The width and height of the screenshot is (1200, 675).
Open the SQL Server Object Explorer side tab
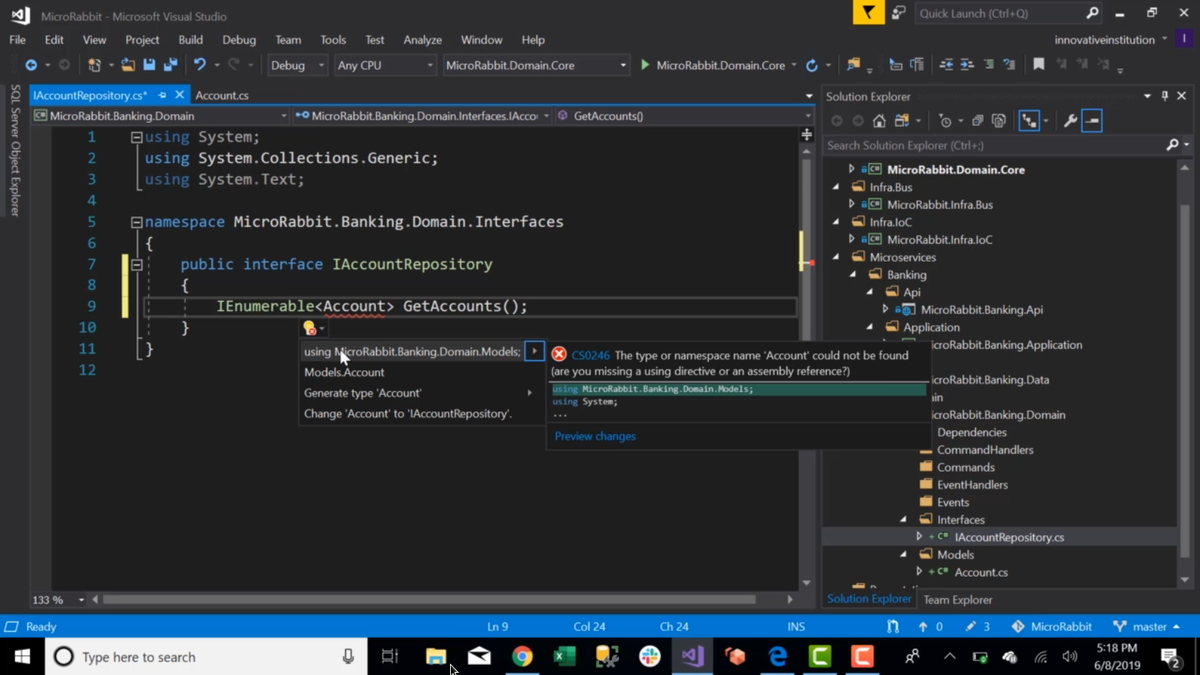click(15, 150)
